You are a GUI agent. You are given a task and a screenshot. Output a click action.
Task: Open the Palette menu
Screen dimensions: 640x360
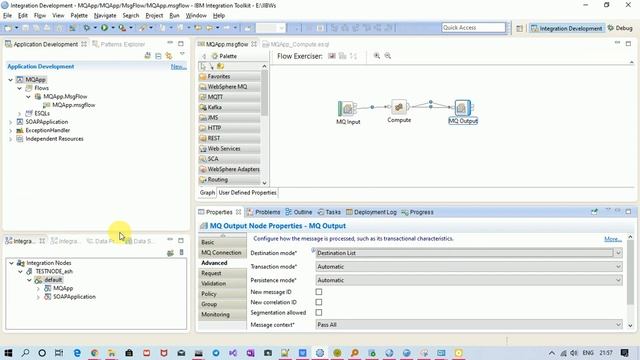pyautogui.click(x=79, y=16)
